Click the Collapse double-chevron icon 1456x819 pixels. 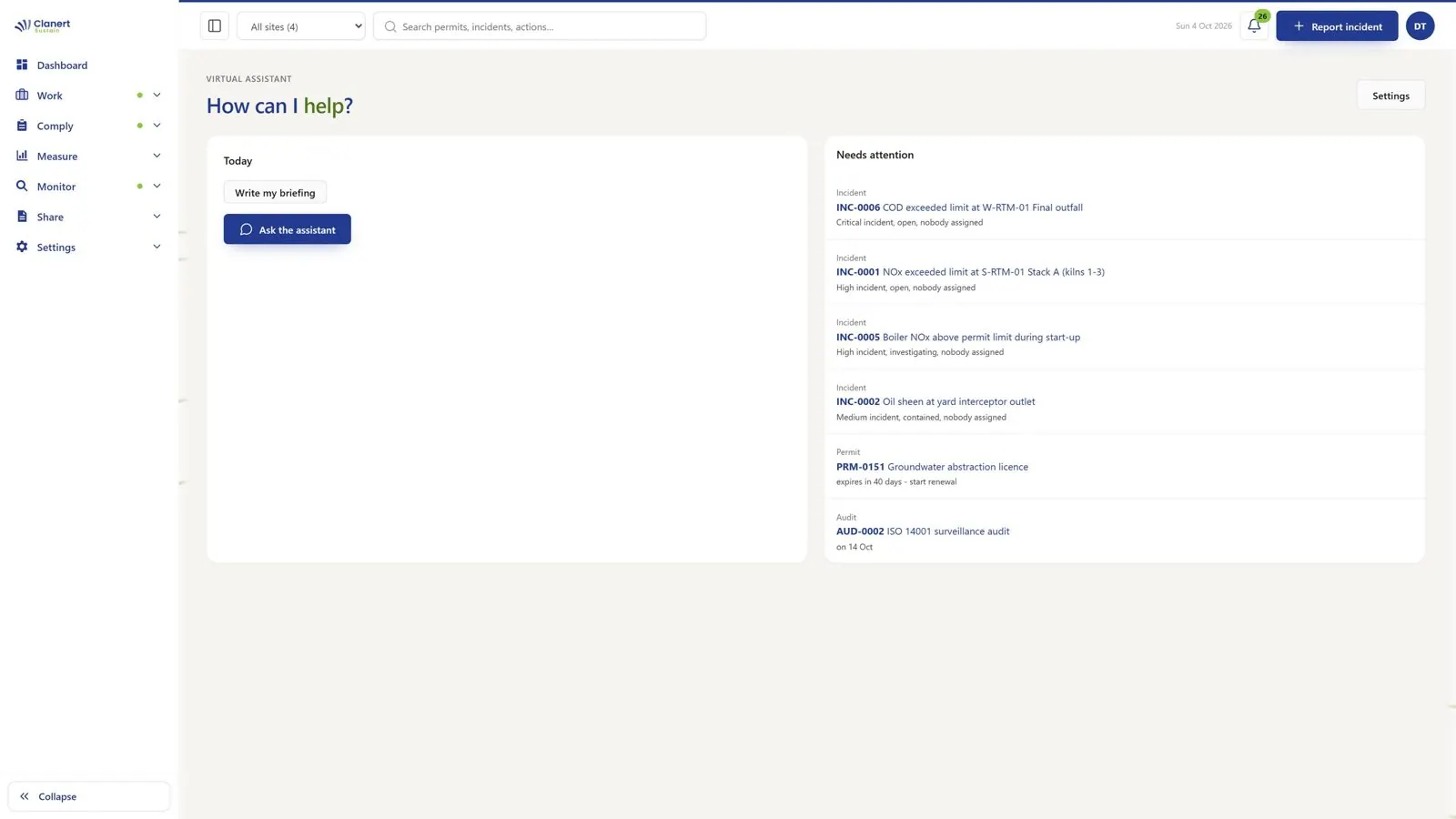25,796
